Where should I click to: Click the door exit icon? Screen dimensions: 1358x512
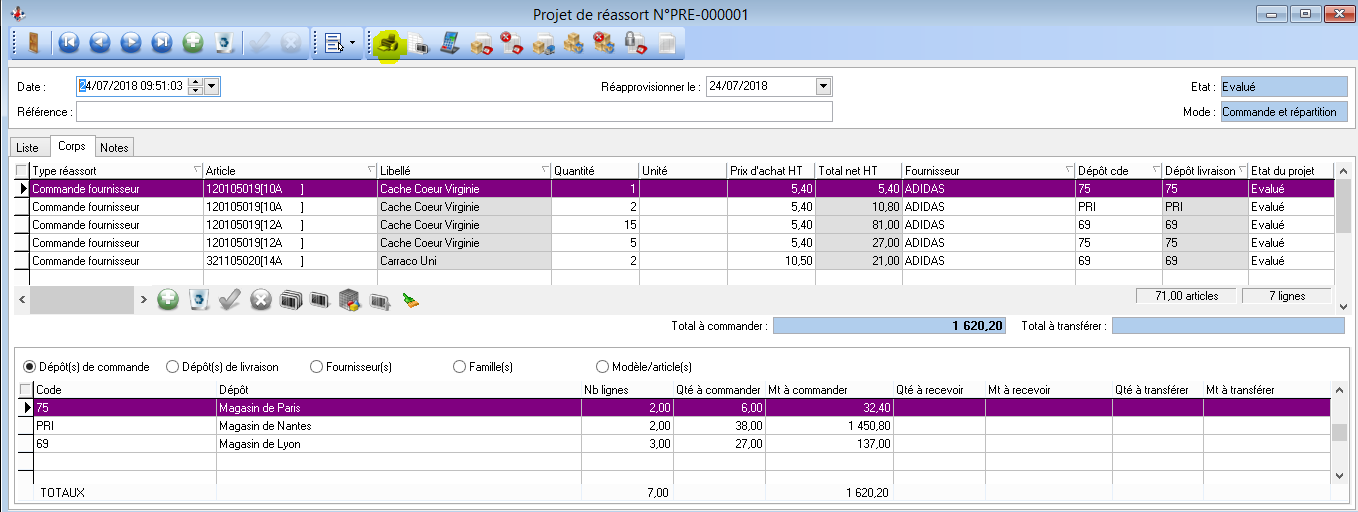pyautogui.click(x=31, y=43)
